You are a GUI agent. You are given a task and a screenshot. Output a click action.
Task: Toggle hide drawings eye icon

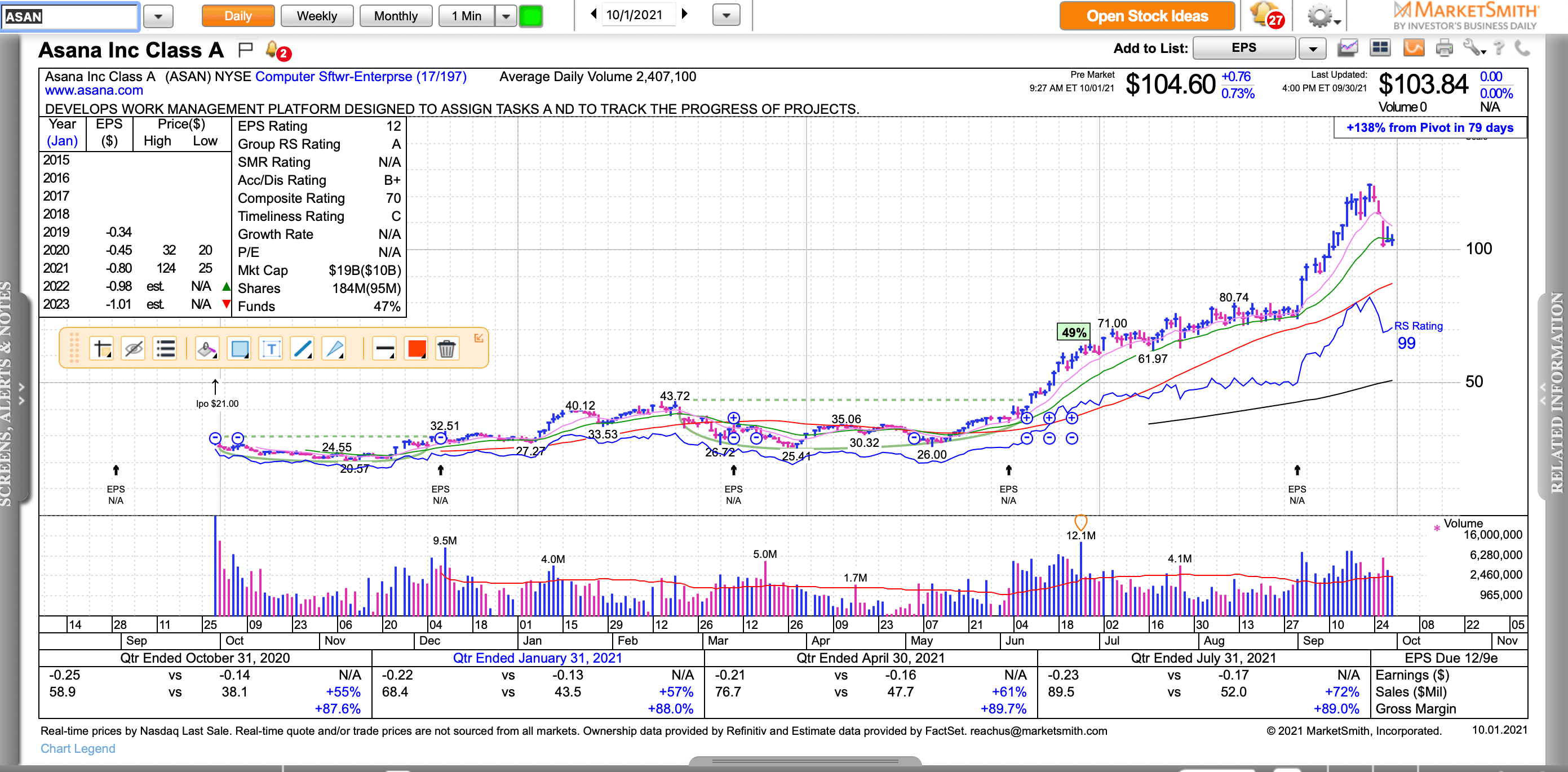[x=134, y=349]
